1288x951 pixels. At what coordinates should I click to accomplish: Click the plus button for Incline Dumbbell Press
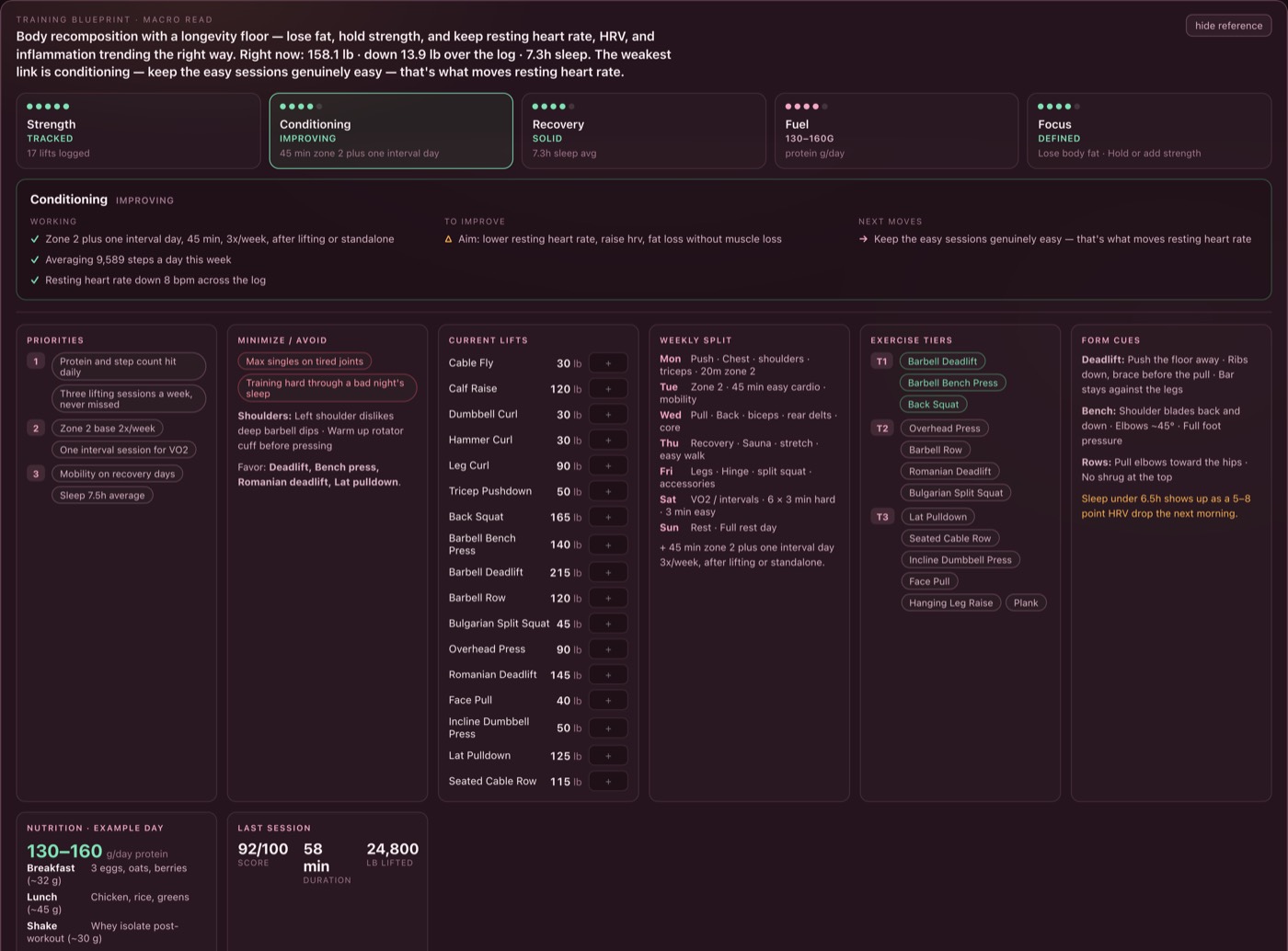tap(608, 728)
